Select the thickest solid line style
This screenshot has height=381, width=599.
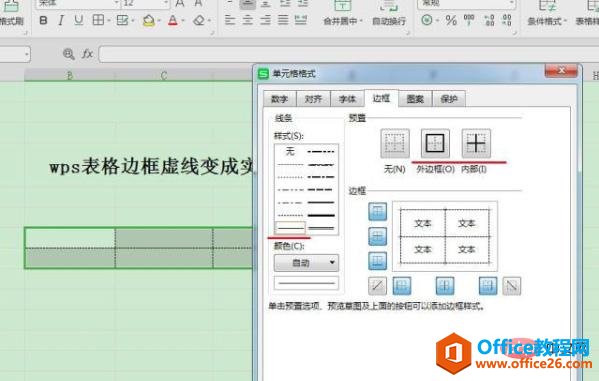[321, 215]
